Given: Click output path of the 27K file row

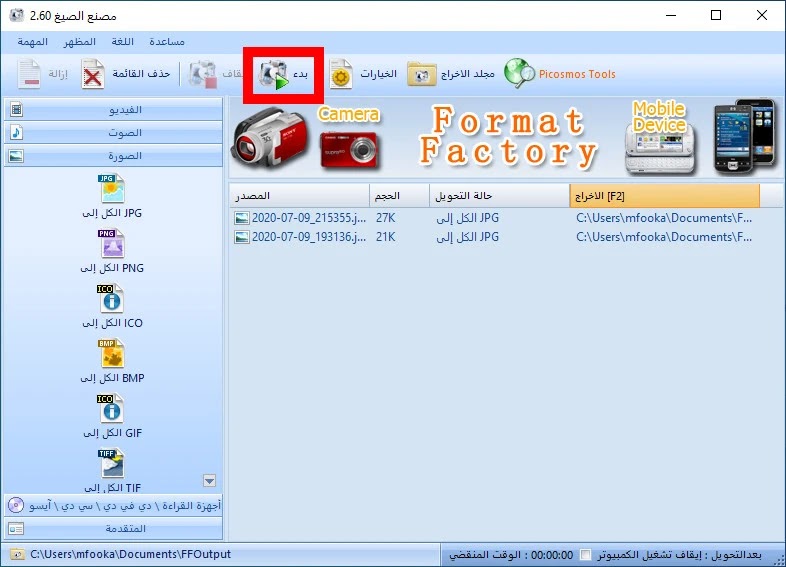Looking at the screenshot, I should click(664, 218).
